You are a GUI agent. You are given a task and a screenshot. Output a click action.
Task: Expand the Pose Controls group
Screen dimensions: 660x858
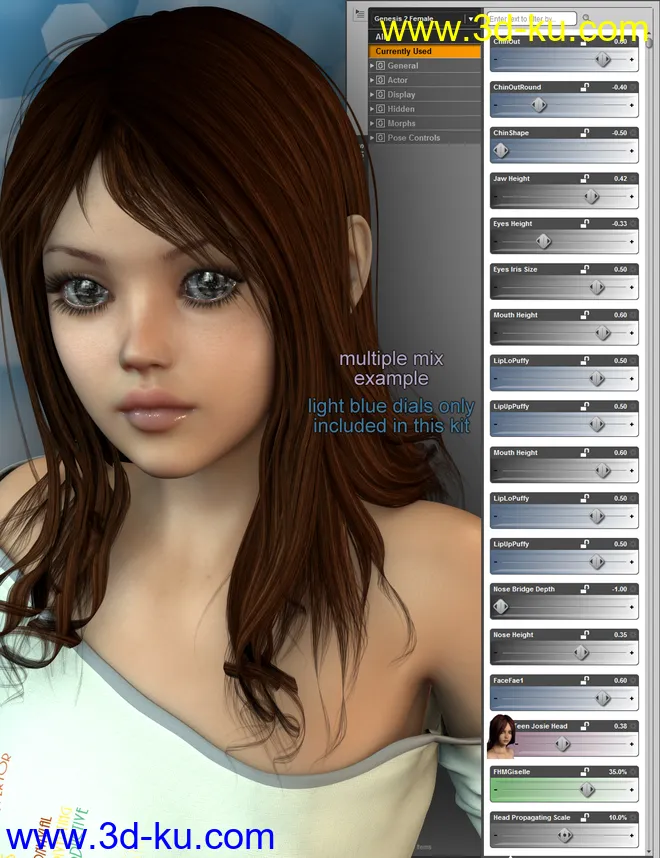click(x=372, y=138)
